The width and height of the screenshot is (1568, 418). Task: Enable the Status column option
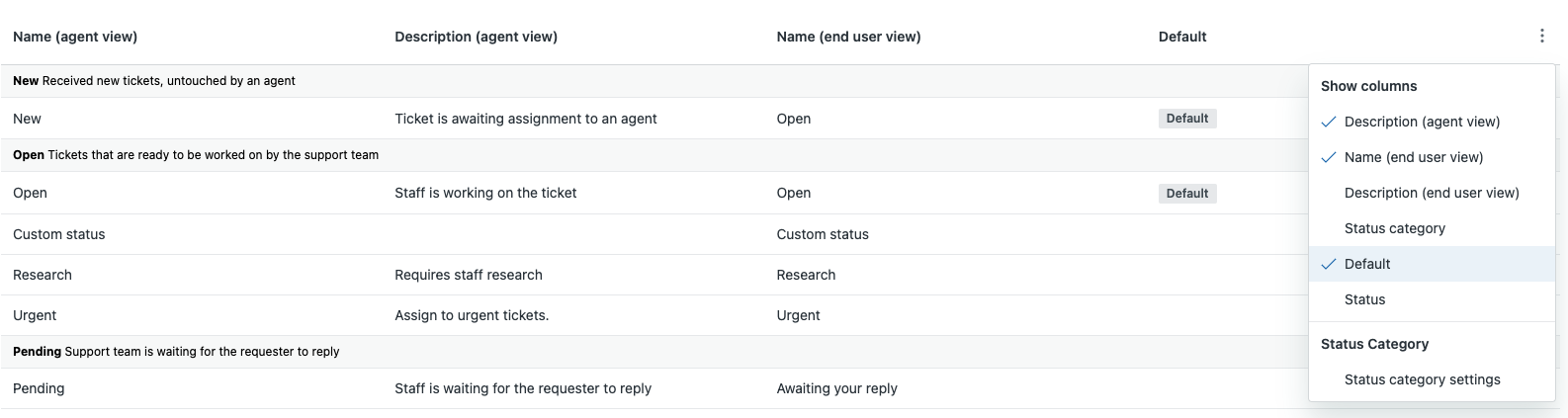[1364, 299]
